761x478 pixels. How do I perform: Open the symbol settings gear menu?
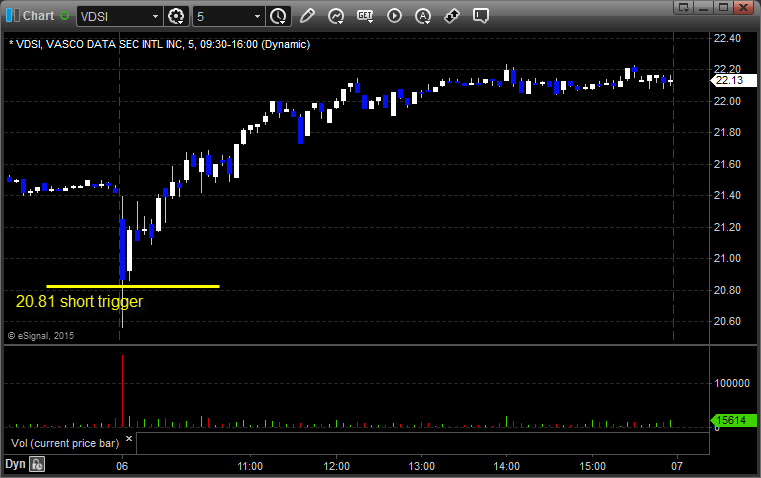(x=176, y=16)
